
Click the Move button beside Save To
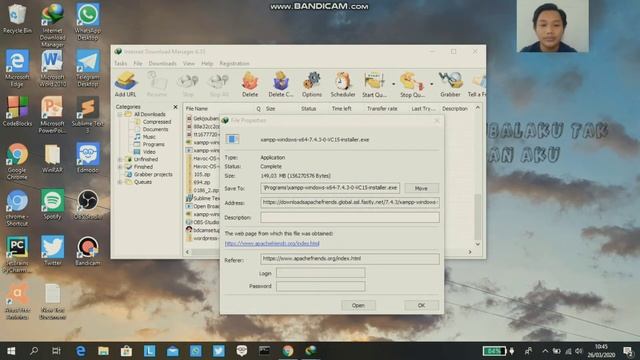coord(421,188)
